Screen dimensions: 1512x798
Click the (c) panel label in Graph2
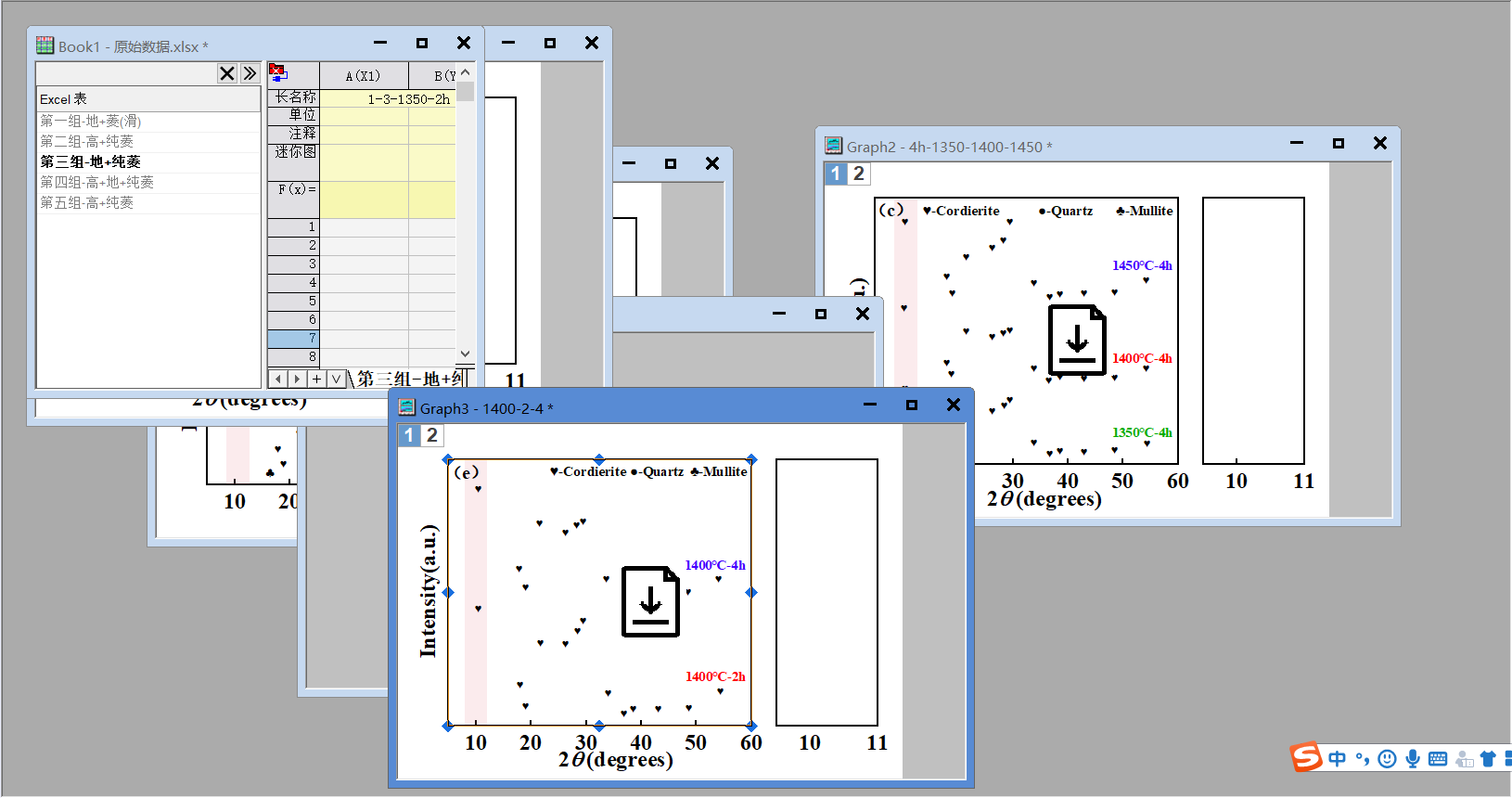[891, 211]
